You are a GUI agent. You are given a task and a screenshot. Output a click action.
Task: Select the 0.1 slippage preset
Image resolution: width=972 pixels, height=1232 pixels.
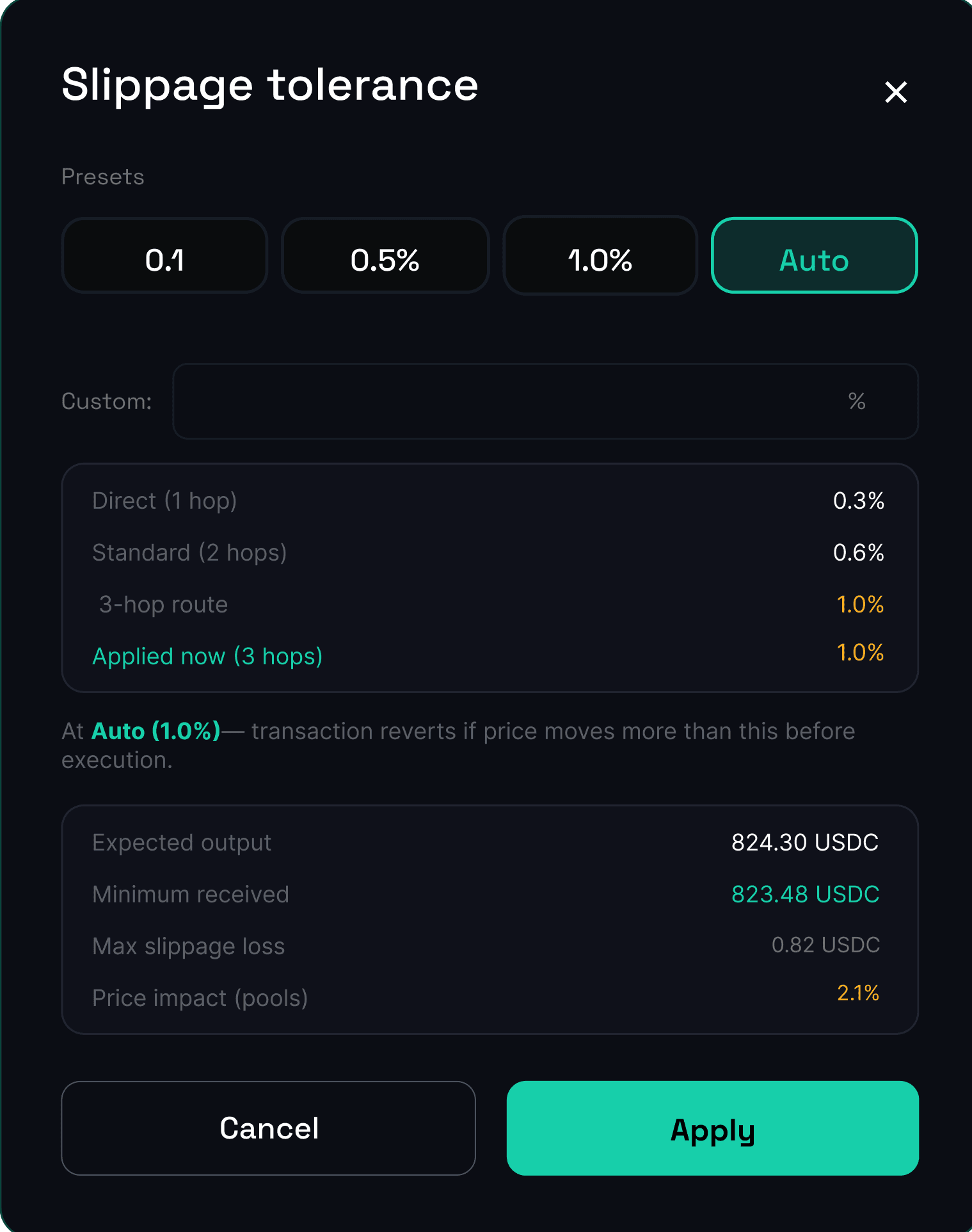click(x=164, y=256)
